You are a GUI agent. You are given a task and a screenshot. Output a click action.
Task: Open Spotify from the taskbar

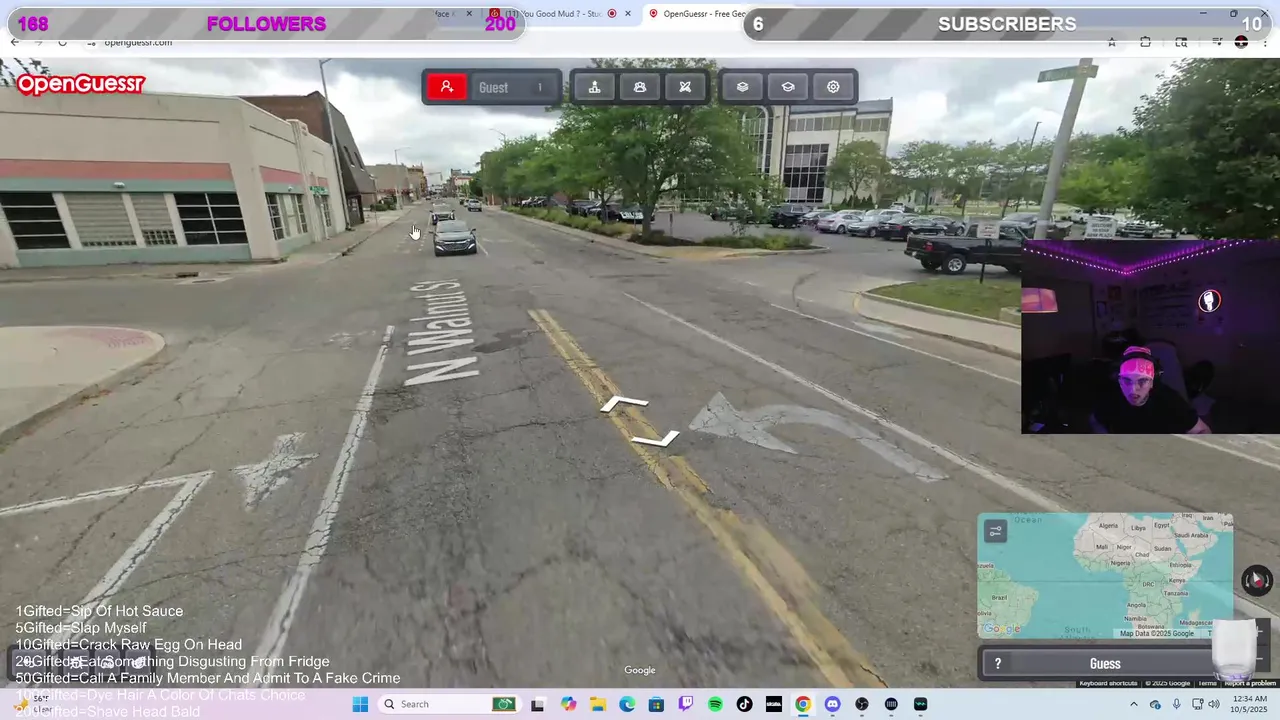point(715,704)
